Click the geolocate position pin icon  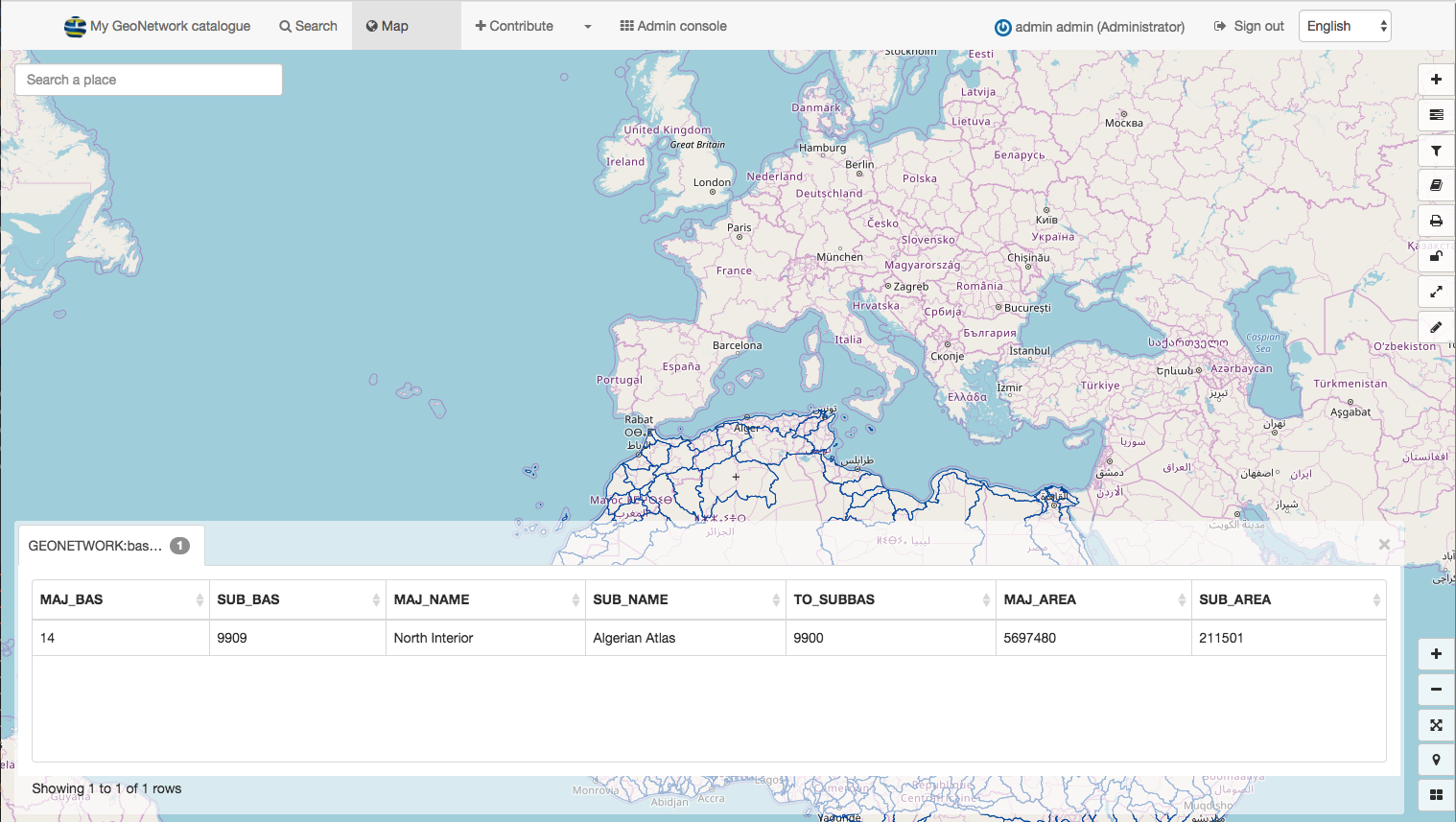(x=1435, y=759)
